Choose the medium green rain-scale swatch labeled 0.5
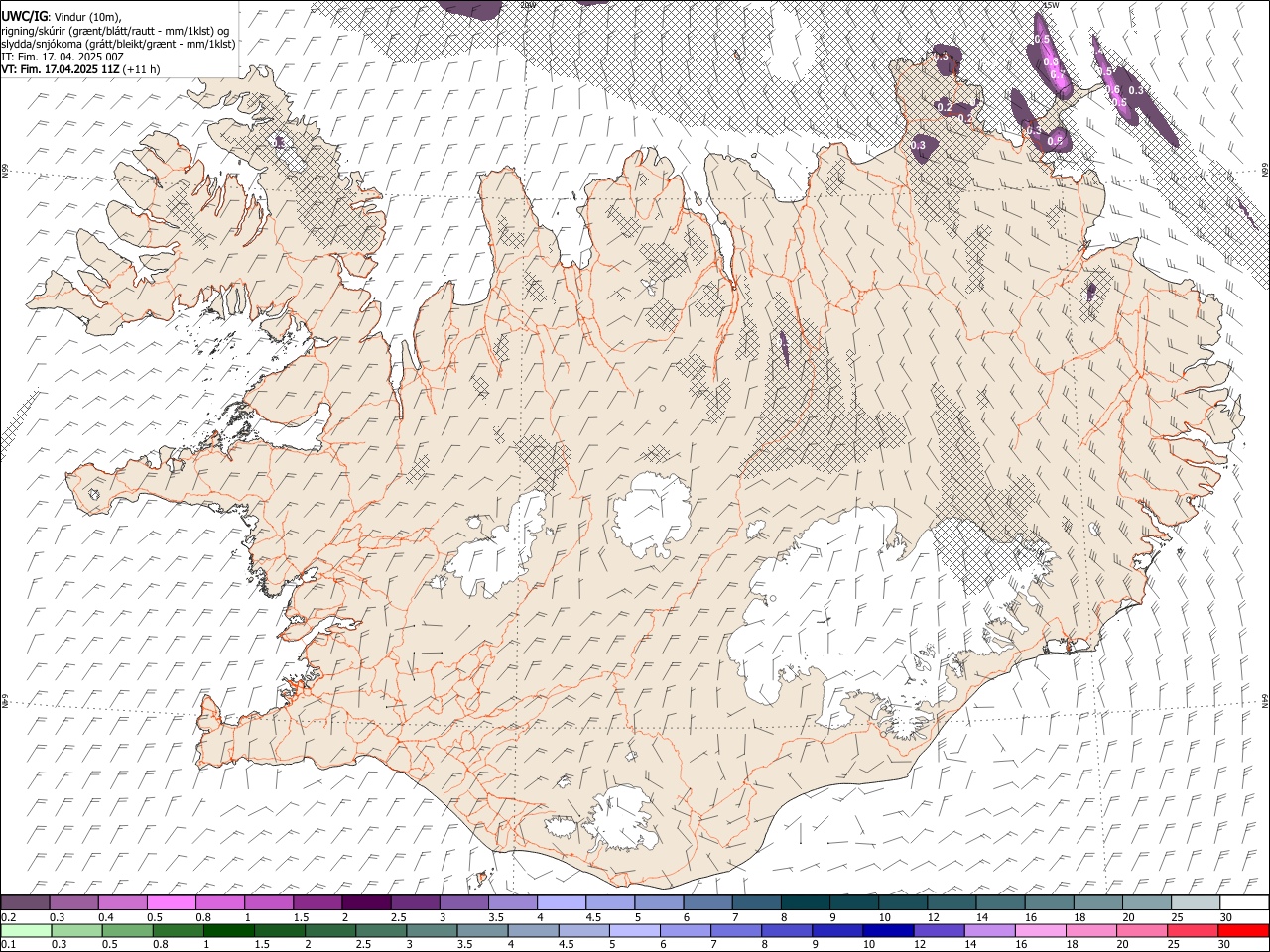The height and width of the screenshot is (952, 1270). [x=127, y=930]
